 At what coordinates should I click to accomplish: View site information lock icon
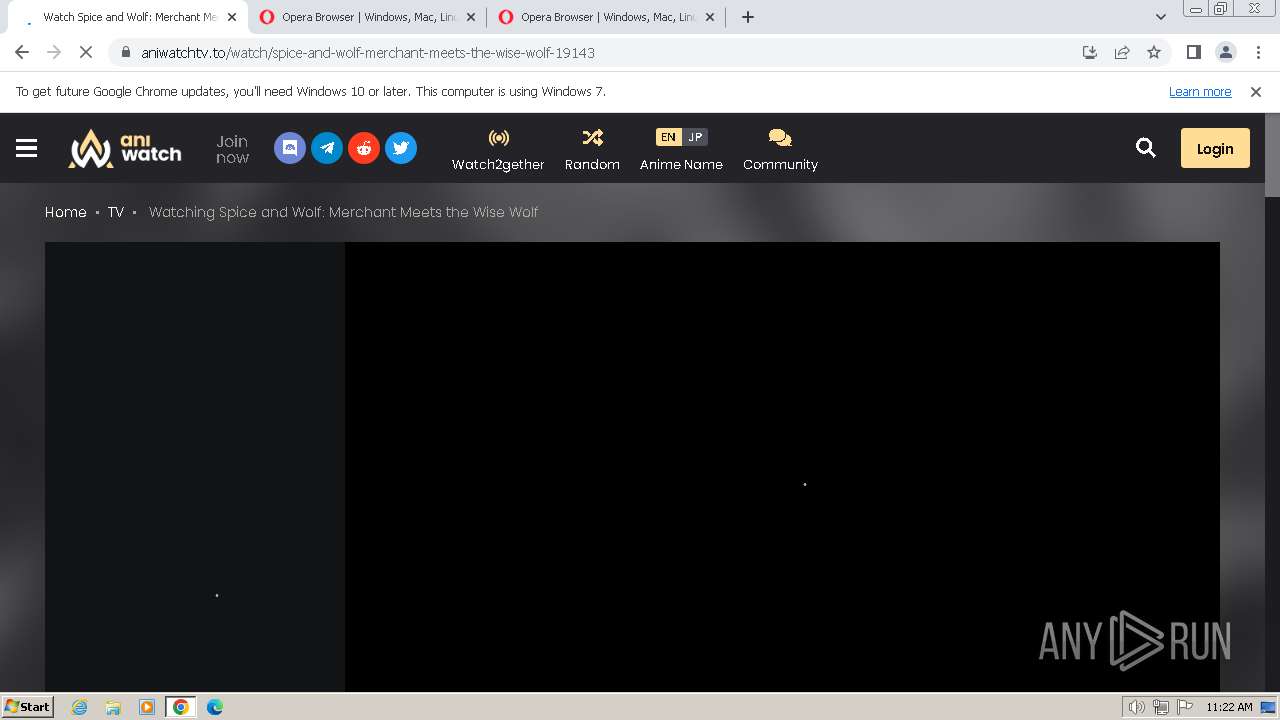pyautogui.click(x=126, y=52)
